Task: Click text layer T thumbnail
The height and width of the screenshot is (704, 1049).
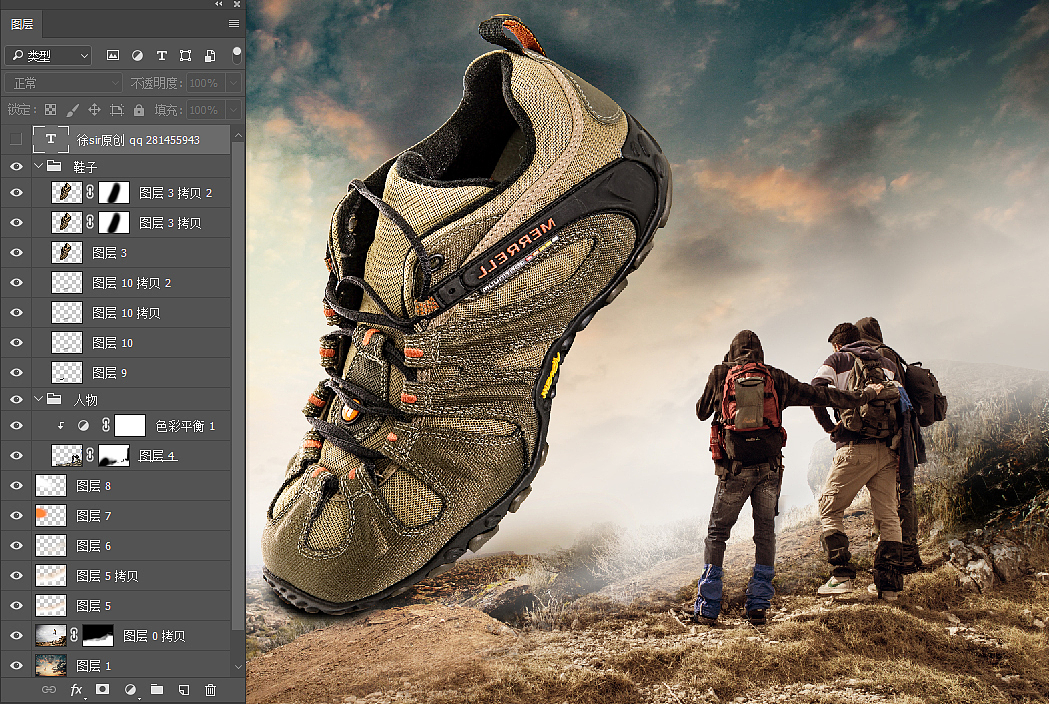Action: pyautogui.click(x=51, y=139)
